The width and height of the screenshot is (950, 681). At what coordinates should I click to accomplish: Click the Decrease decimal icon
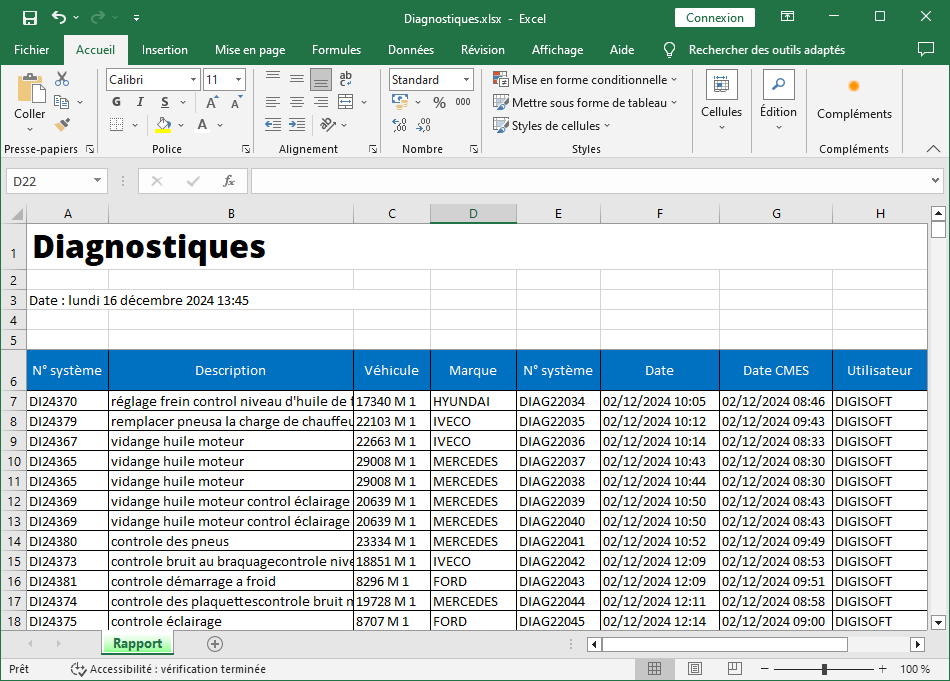click(x=424, y=125)
